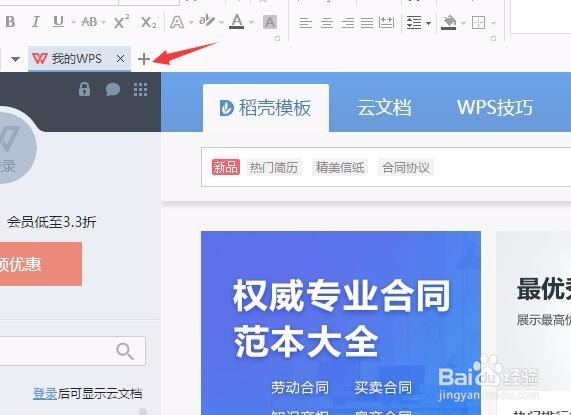The image size is (571, 415).
Task: Open WPS技巧 tab
Action: point(495,108)
